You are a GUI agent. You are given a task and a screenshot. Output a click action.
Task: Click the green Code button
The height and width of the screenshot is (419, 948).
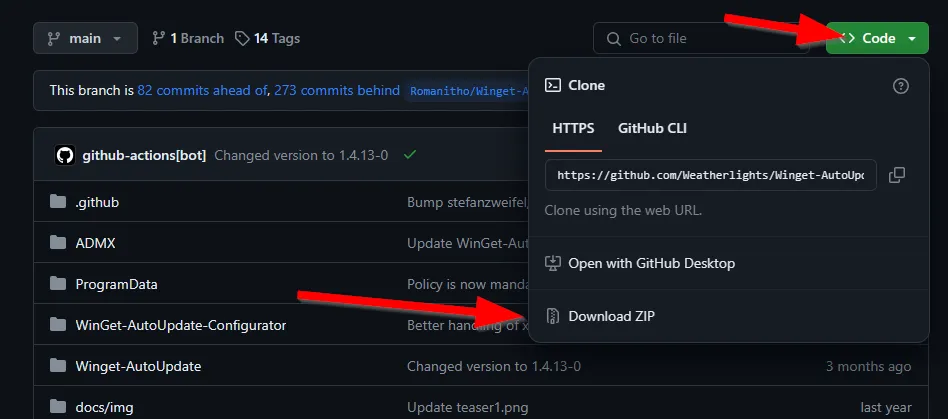(877, 38)
